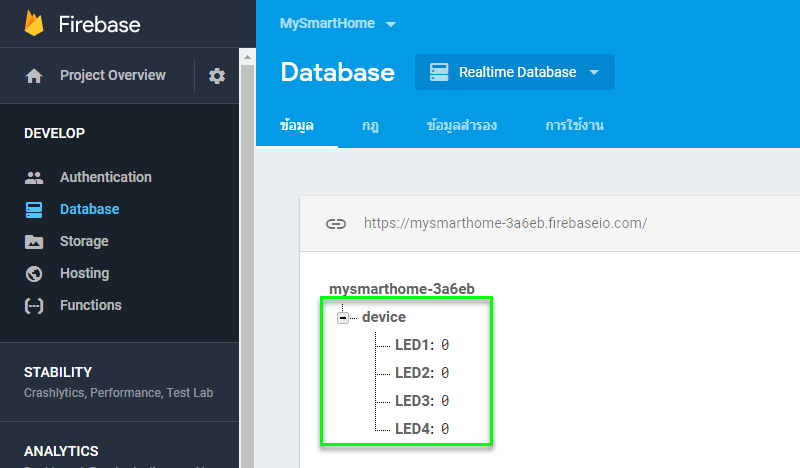800x468 pixels.
Task: Click the Functions brackets icon
Action: click(34, 306)
